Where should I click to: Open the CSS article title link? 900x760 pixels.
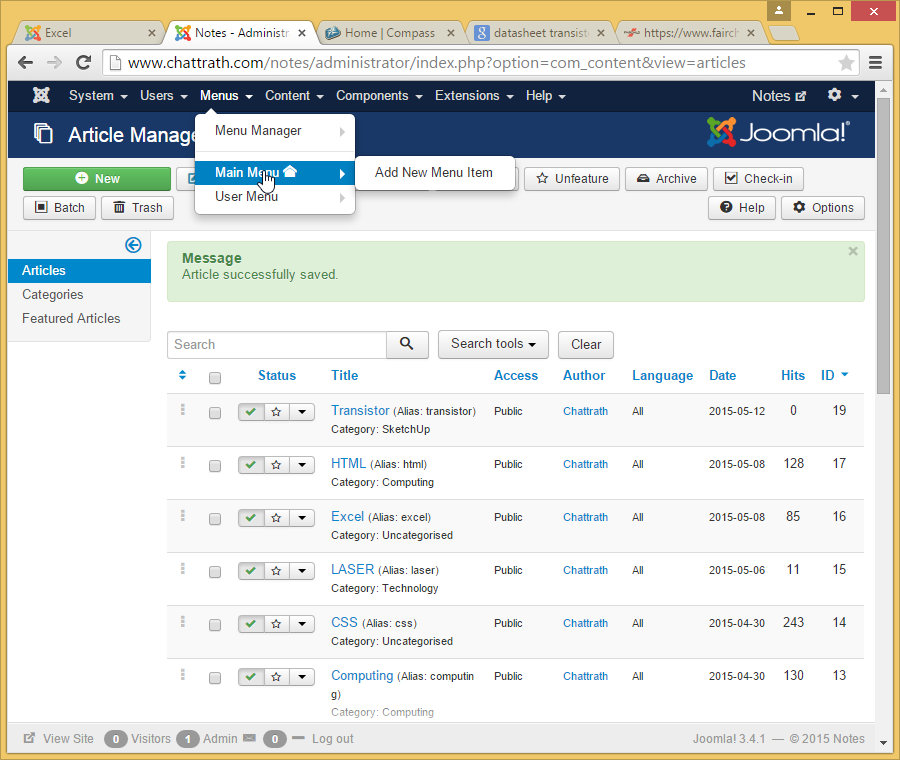[x=344, y=622]
